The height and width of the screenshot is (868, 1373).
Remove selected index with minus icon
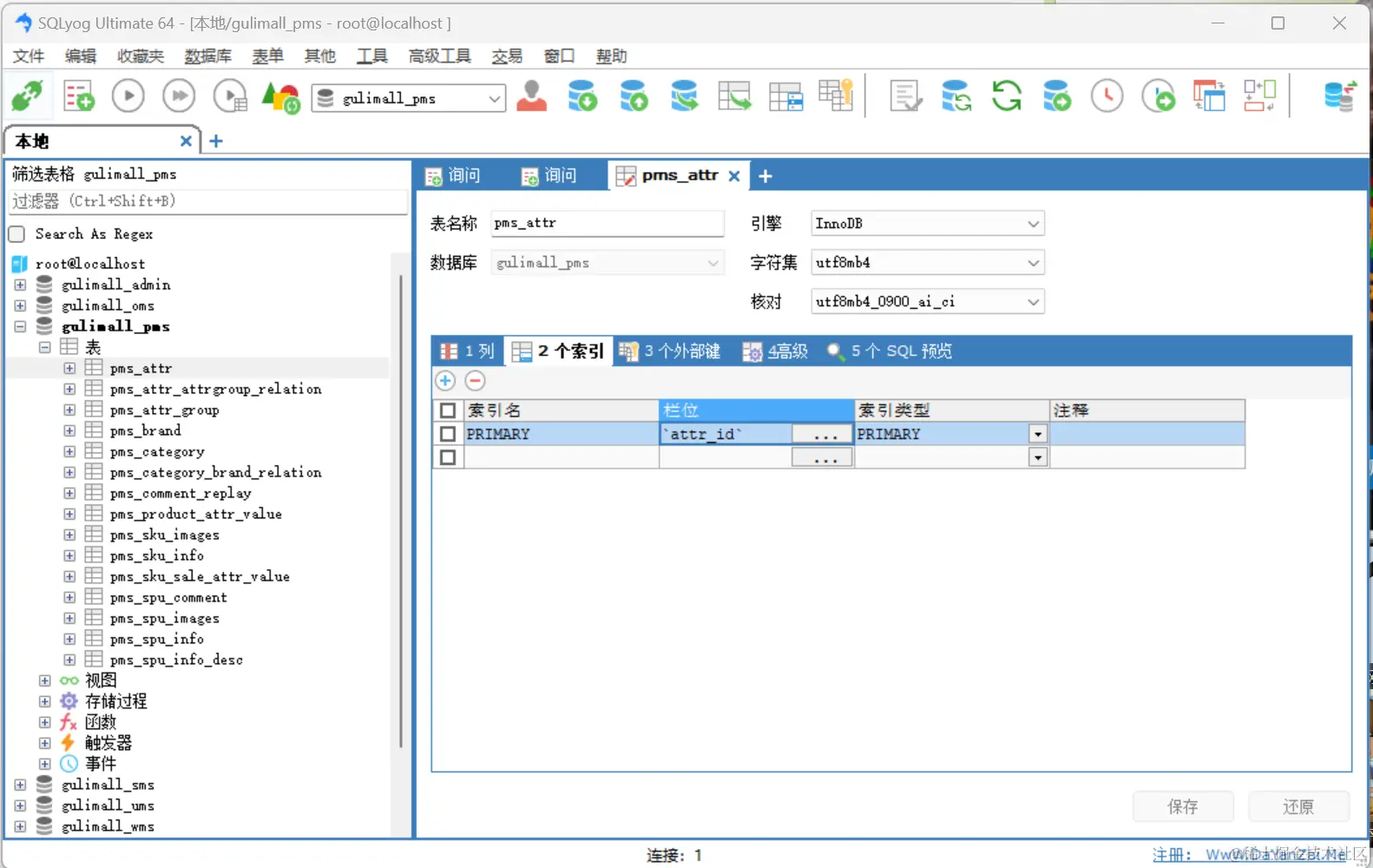(475, 380)
